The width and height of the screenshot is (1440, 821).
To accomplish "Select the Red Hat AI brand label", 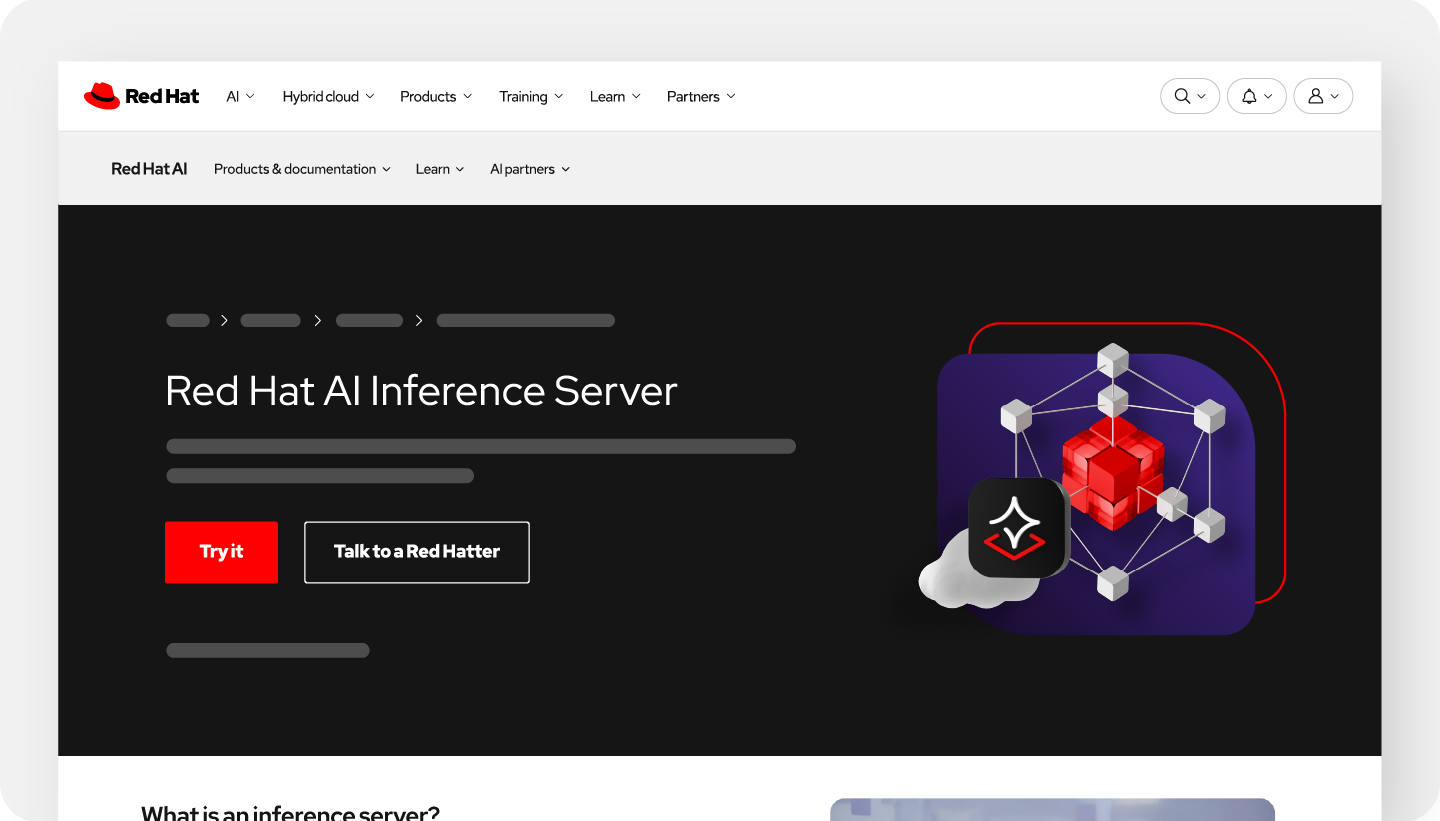I will (x=149, y=169).
